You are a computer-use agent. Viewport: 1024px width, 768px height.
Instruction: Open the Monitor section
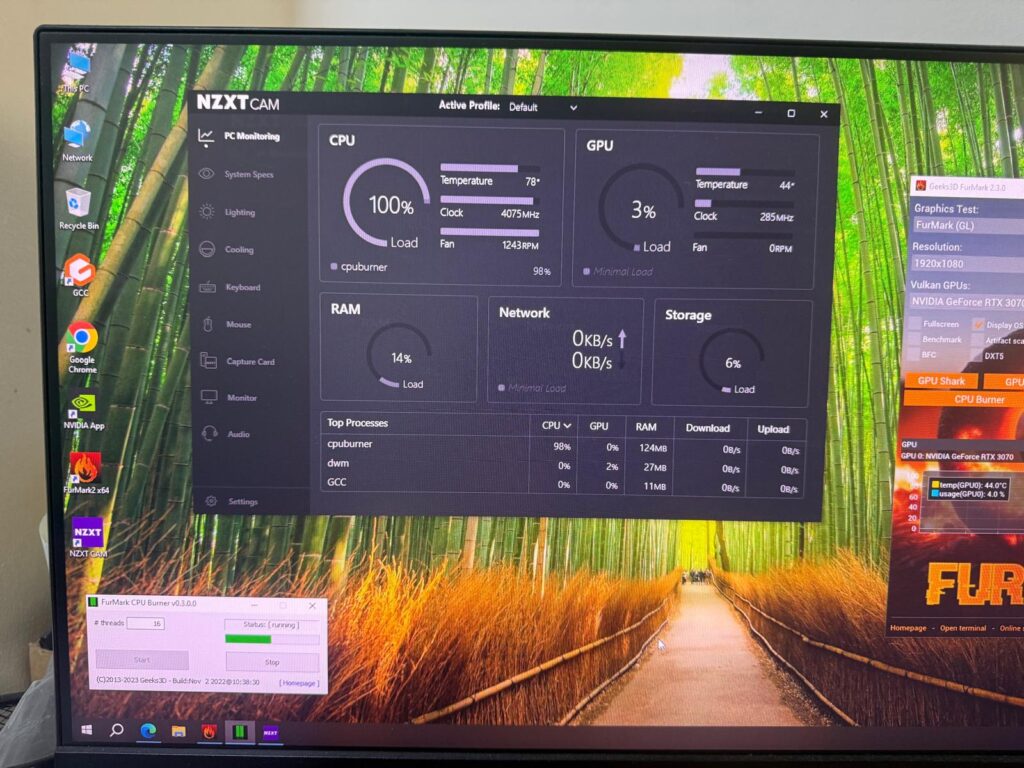click(x=229, y=397)
